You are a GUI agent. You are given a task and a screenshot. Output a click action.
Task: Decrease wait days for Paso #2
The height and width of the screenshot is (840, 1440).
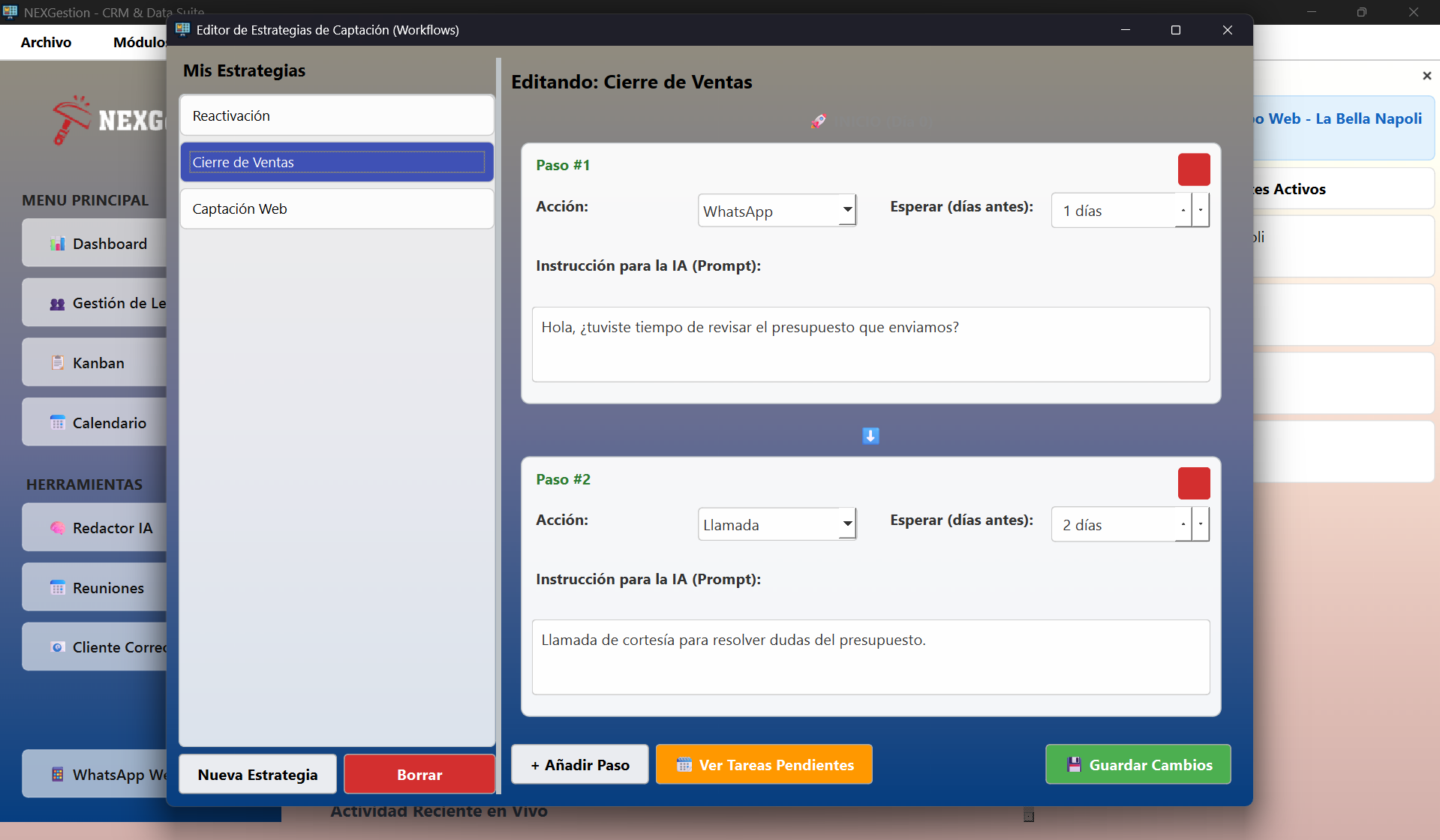(1201, 525)
